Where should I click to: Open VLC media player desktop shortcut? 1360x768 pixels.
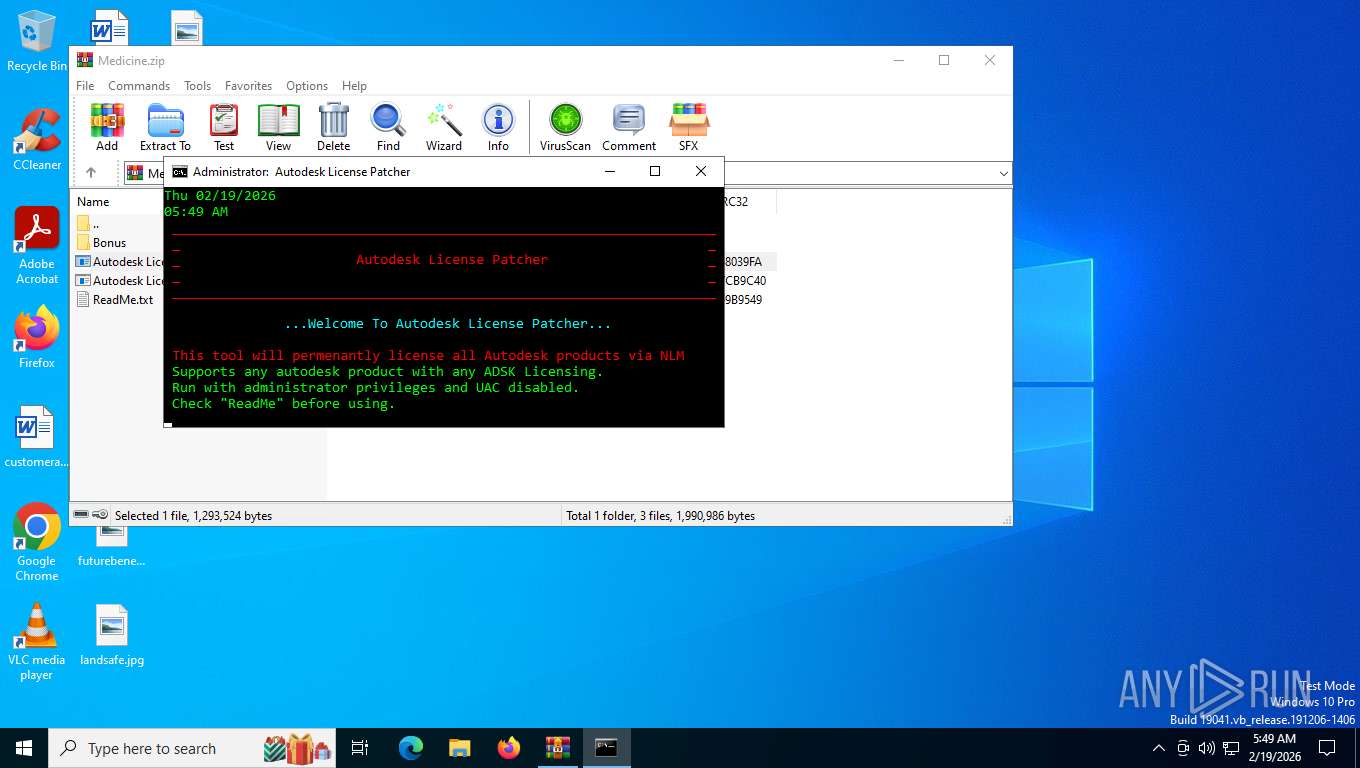37,641
